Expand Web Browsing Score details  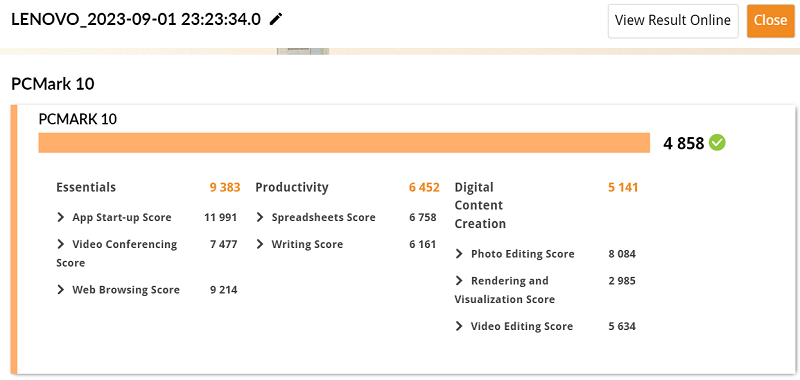click(61, 290)
